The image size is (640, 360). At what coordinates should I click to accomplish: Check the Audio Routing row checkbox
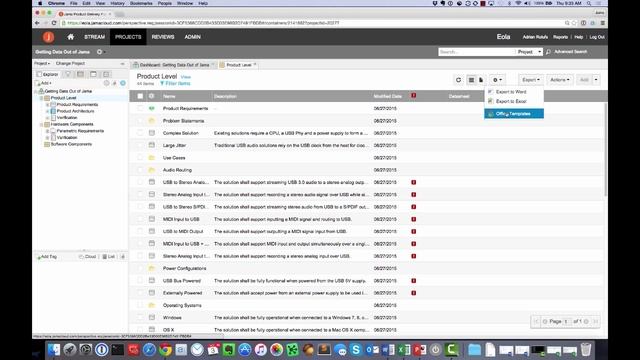(x=140, y=170)
